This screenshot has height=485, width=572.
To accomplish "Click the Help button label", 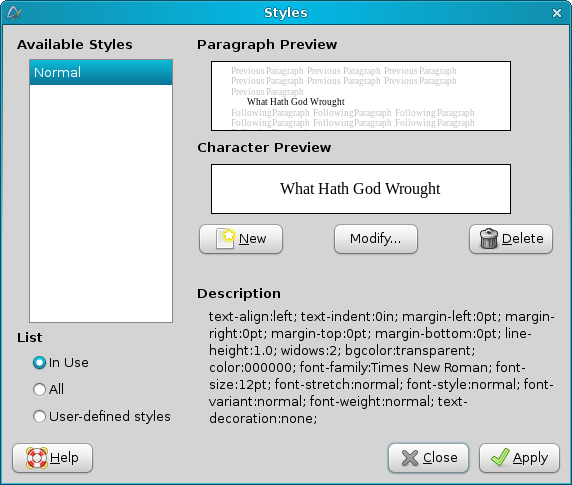I will coord(64,458).
